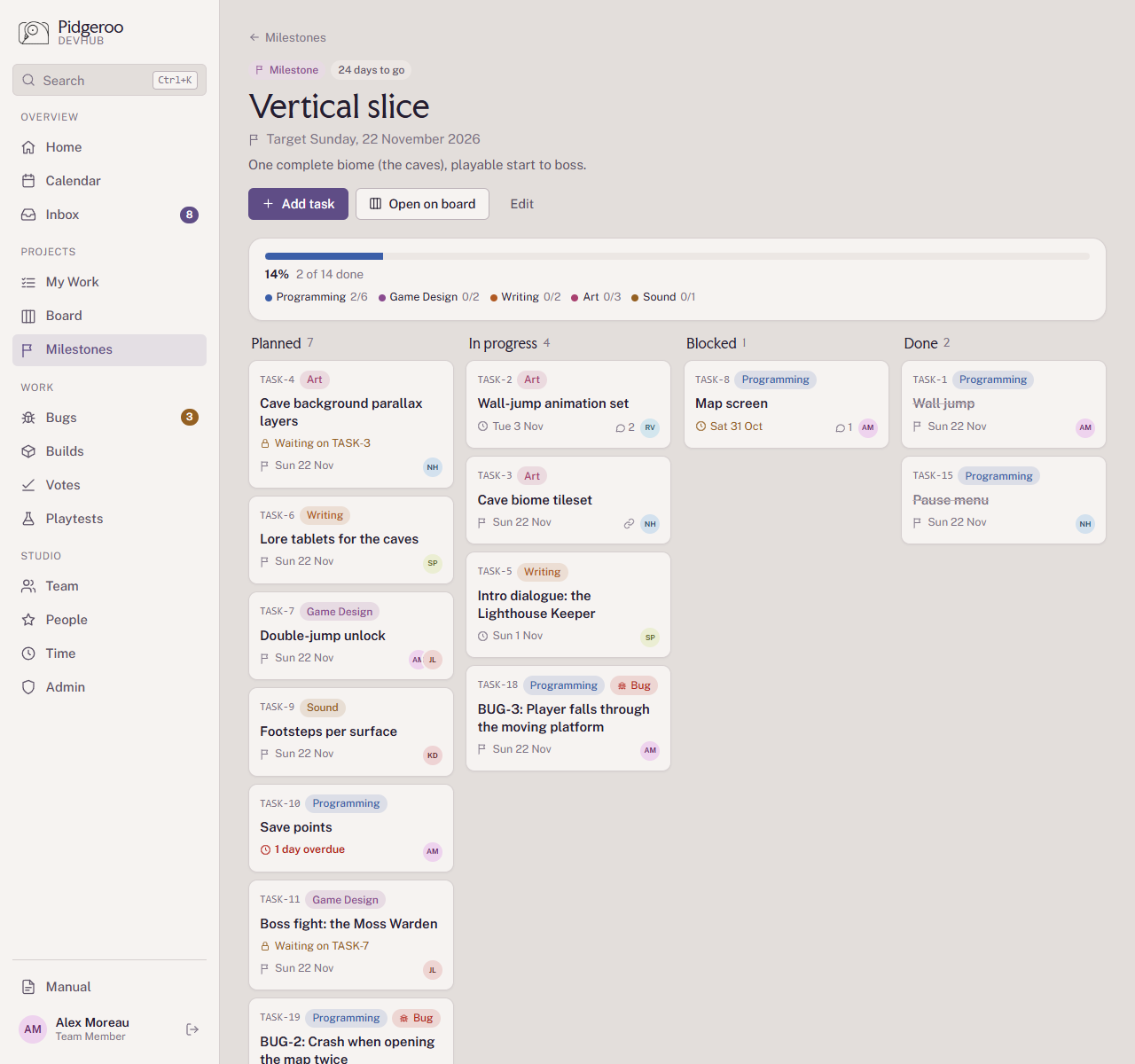1135x1064 pixels.
Task: Click the Programming blue legend dot
Action: click(x=269, y=298)
